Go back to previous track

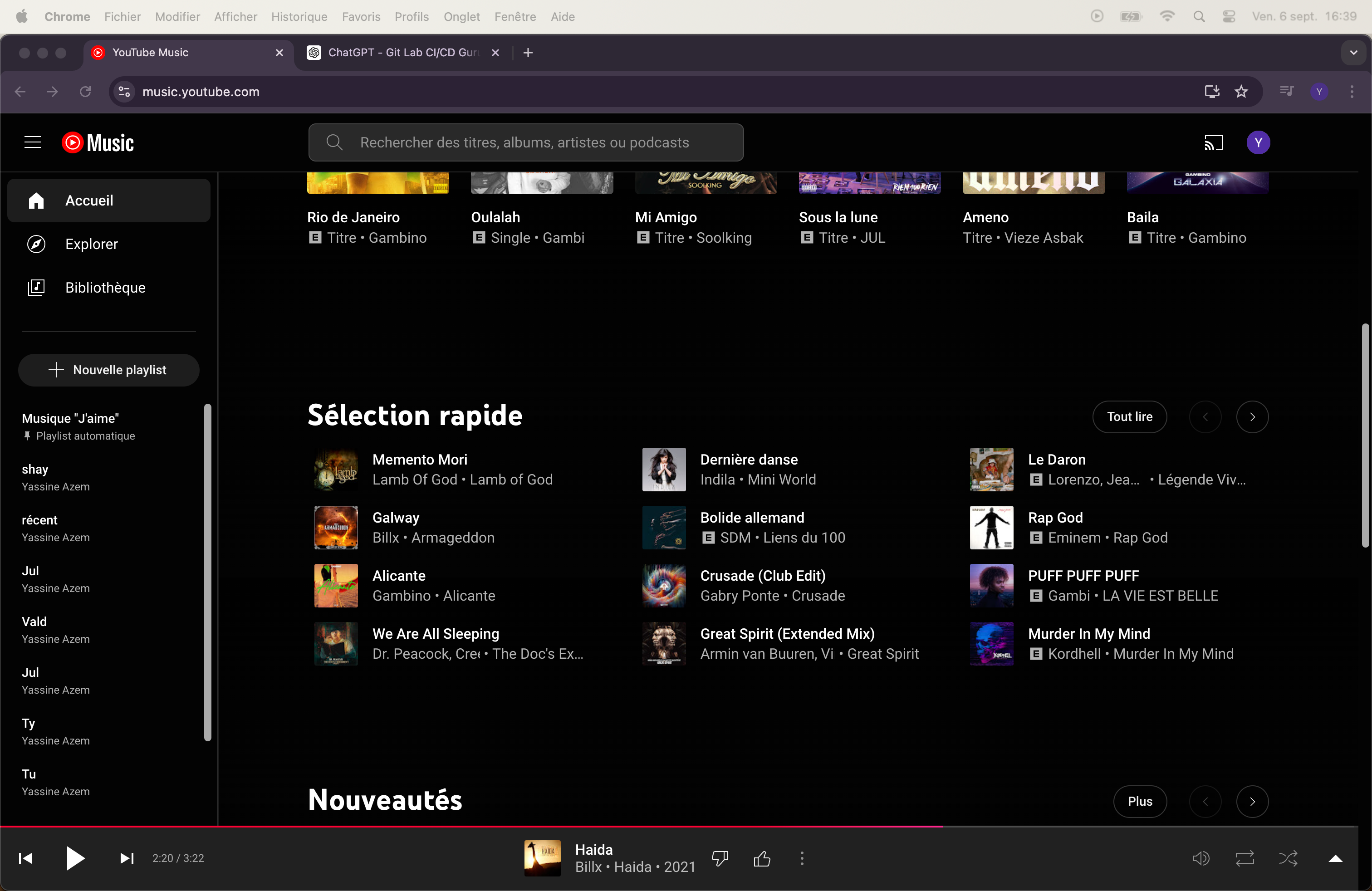pos(25,858)
